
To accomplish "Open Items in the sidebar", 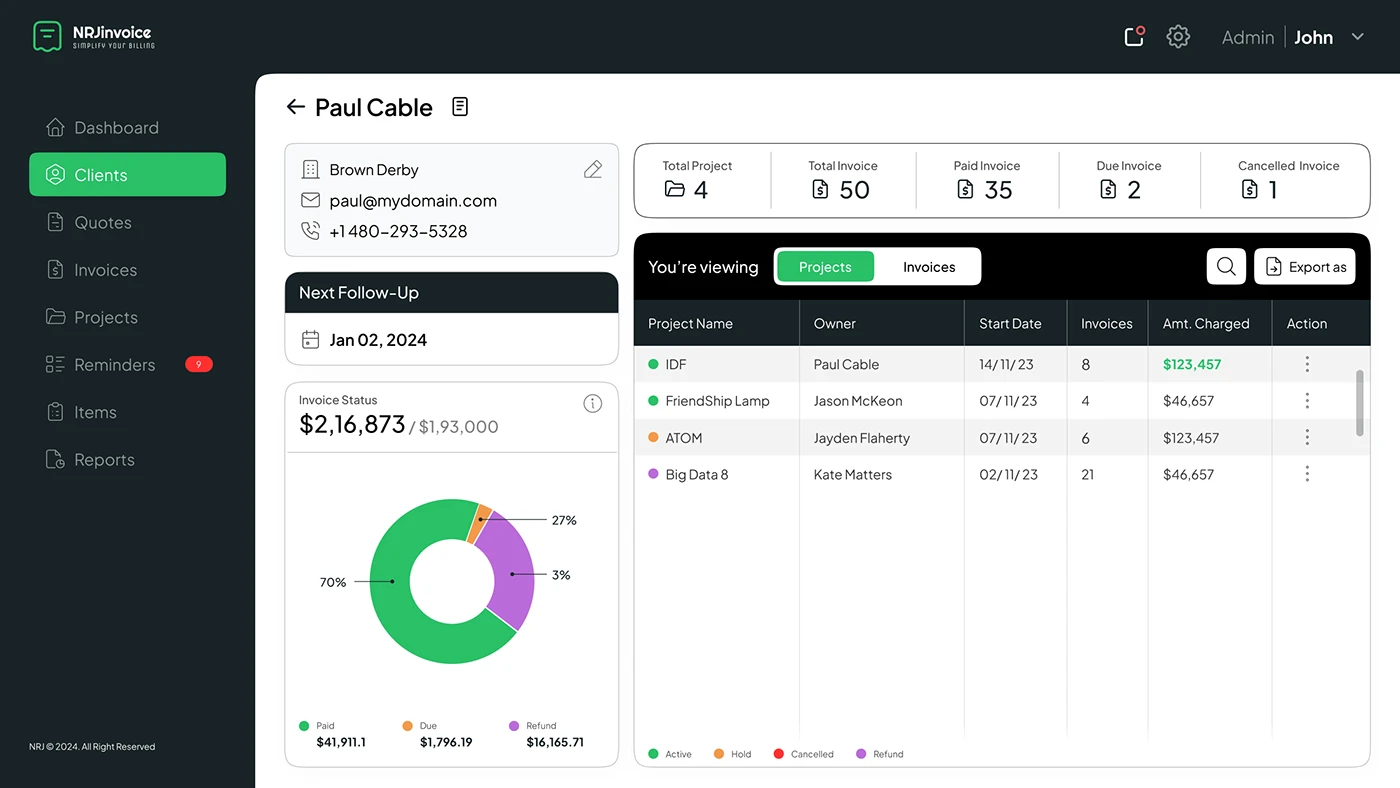I will 81,412.
